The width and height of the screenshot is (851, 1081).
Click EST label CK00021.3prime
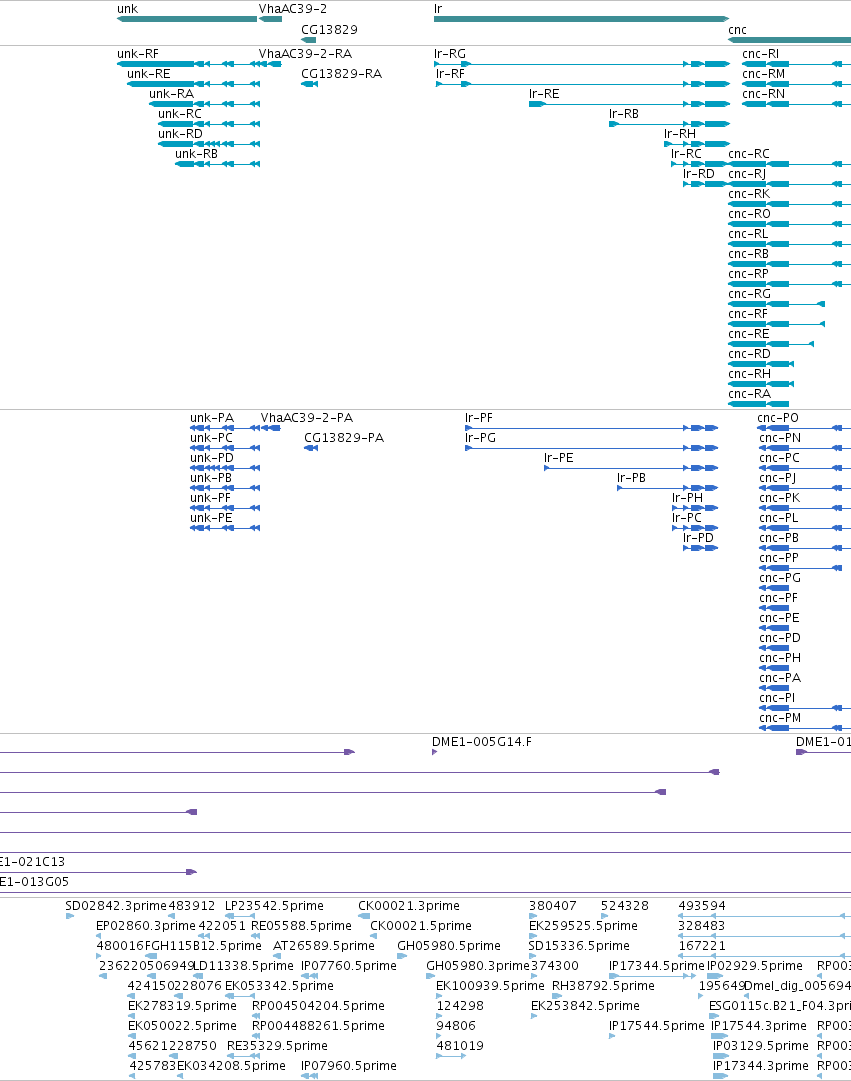409,906
